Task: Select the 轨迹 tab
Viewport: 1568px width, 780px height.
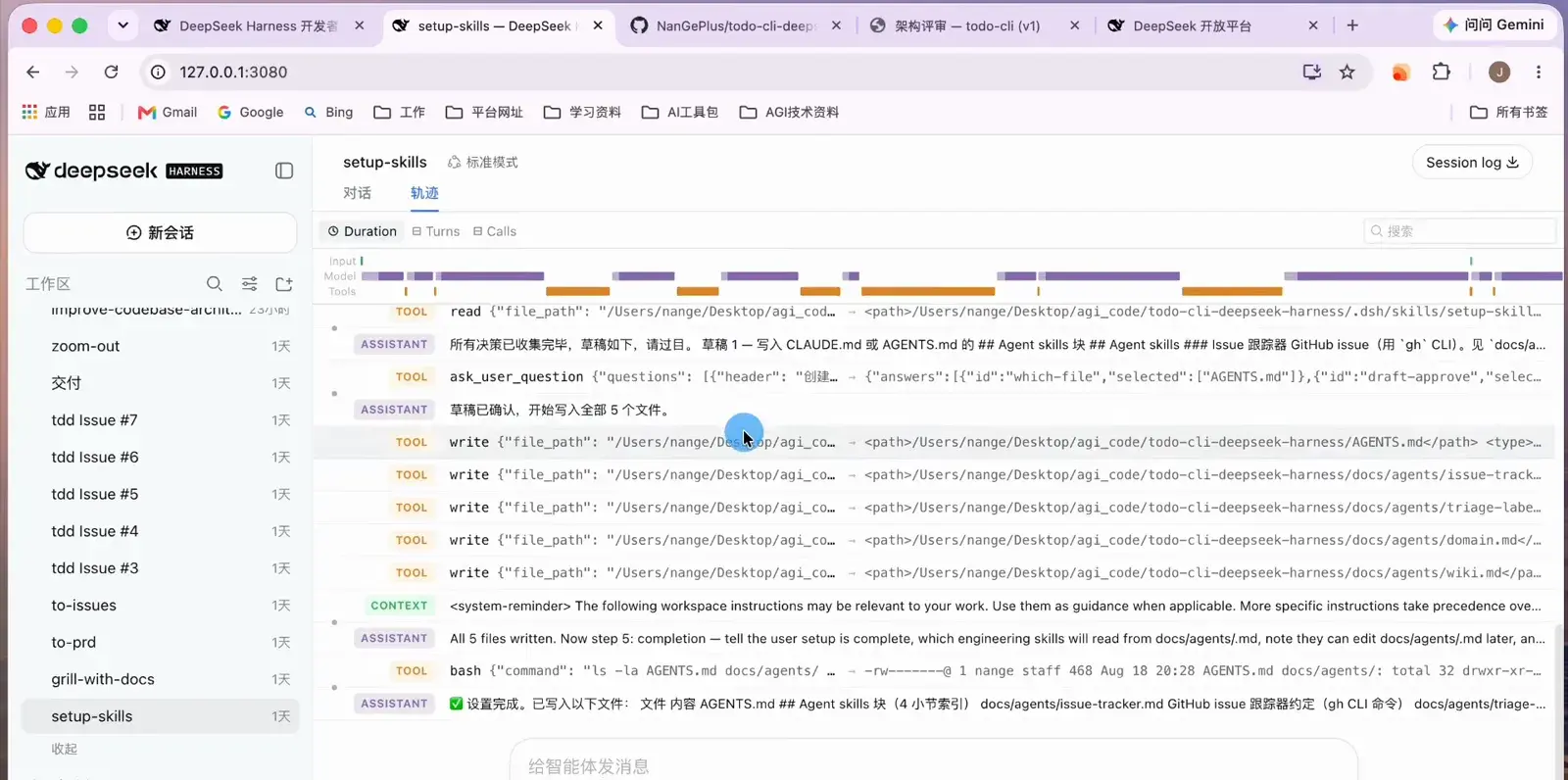Action: tap(424, 193)
